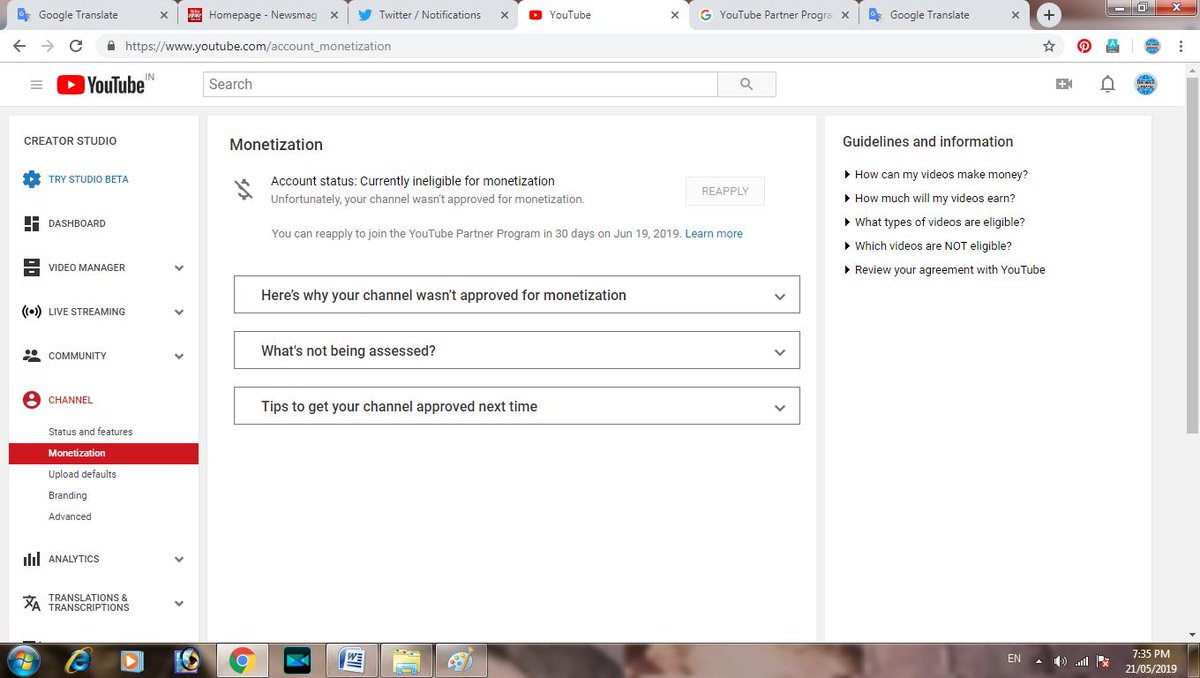Open the Chrome three-dot menu
Image resolution: width=1200 pixels, height=678 pixels.
click(x=1182, y=46)
